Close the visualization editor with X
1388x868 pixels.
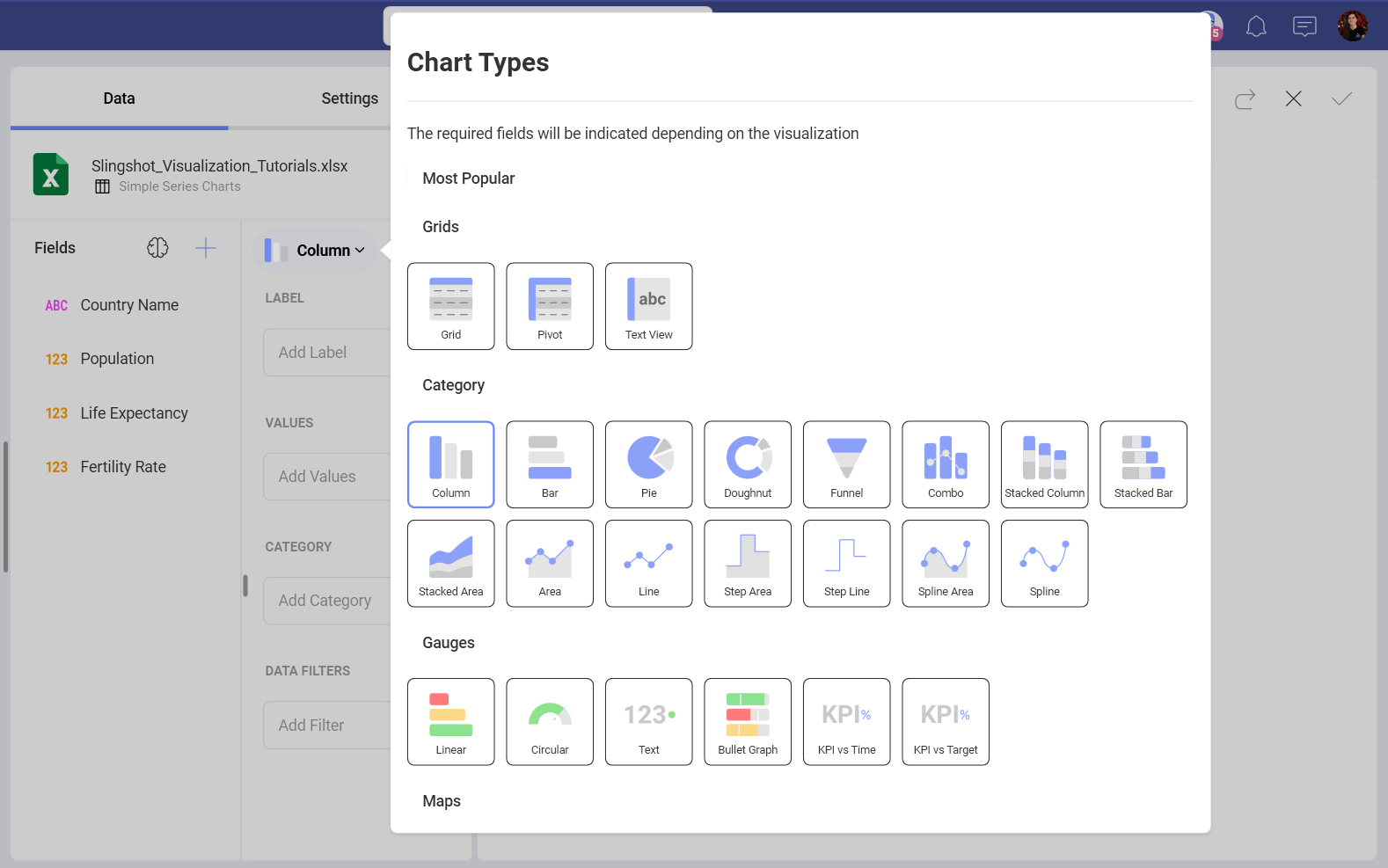(x=1293, y=98)
